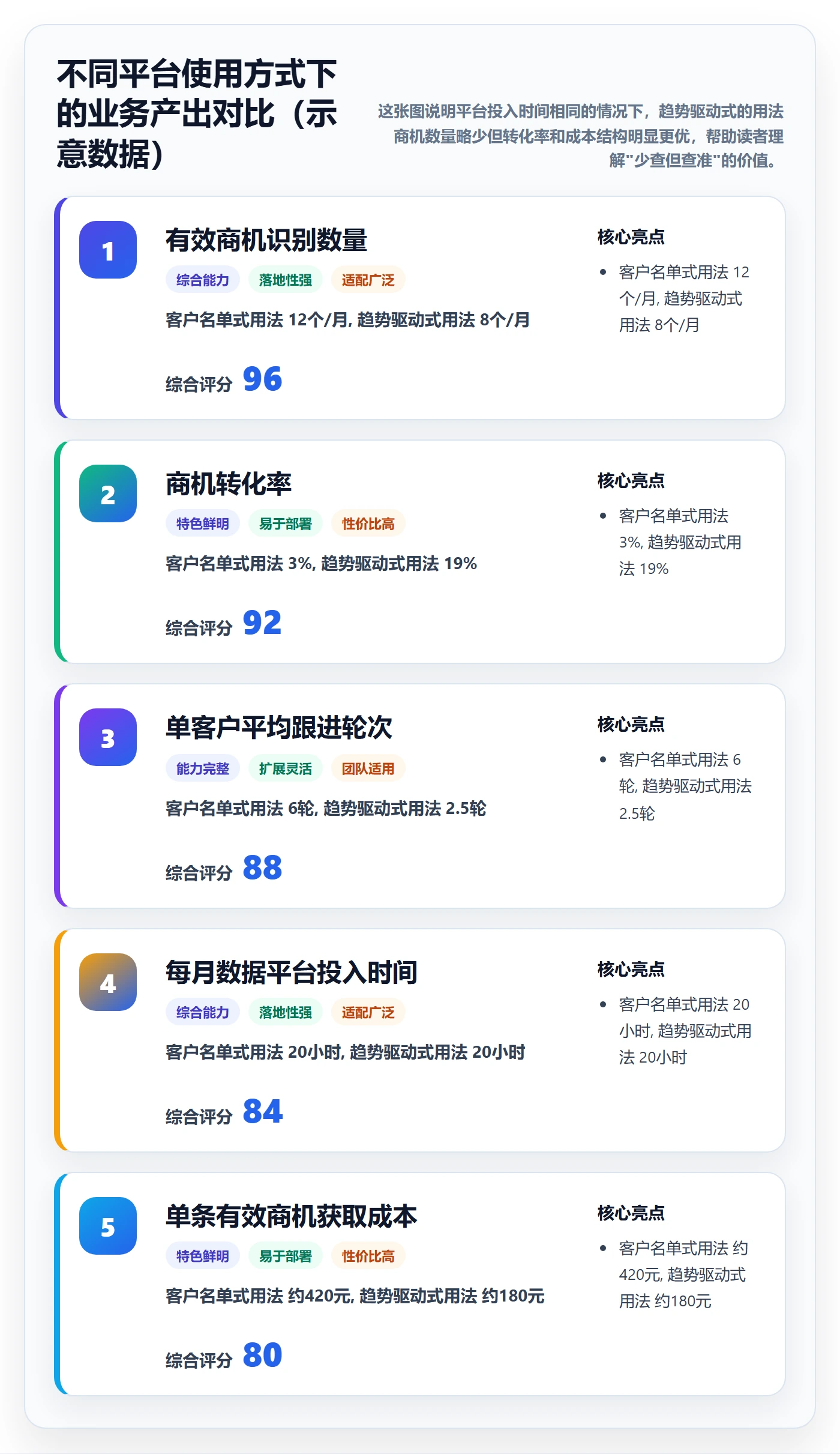Select 性价比高 tag under 商机转化率
The width and height of the screenshot is (840, 1454).
(x=368, y=523)
